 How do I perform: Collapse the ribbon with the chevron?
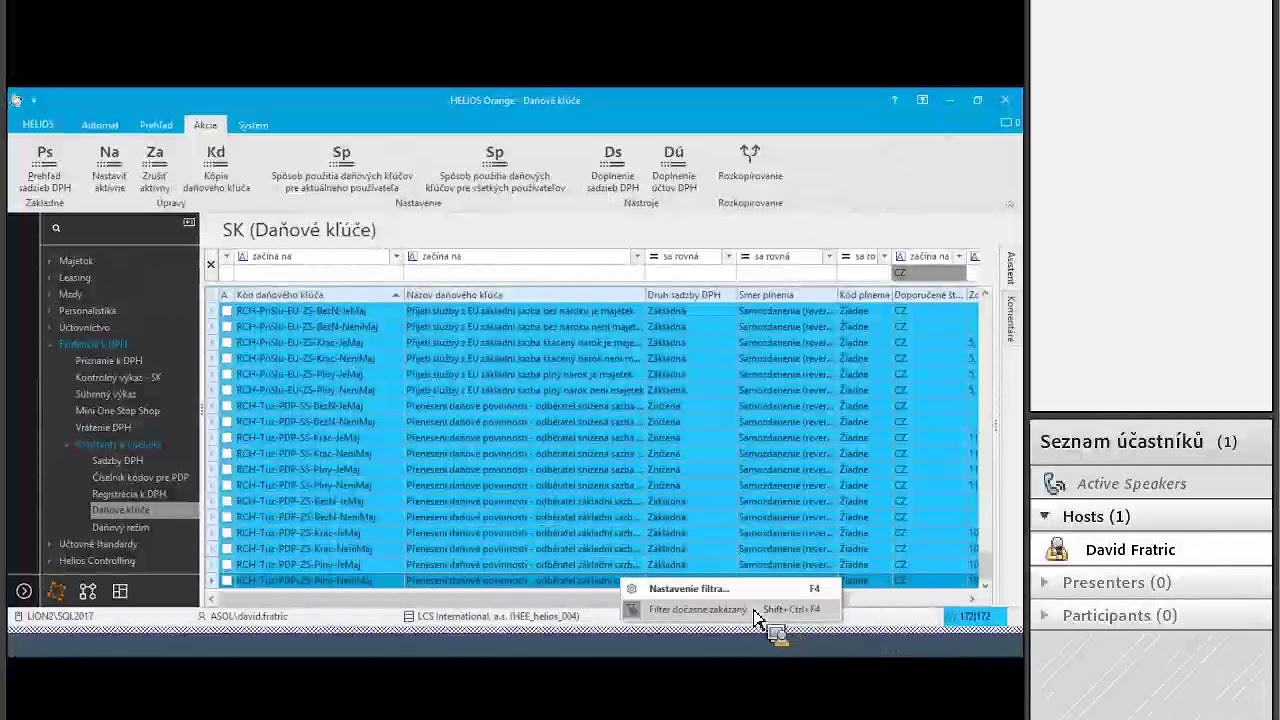pos(1009,204)
